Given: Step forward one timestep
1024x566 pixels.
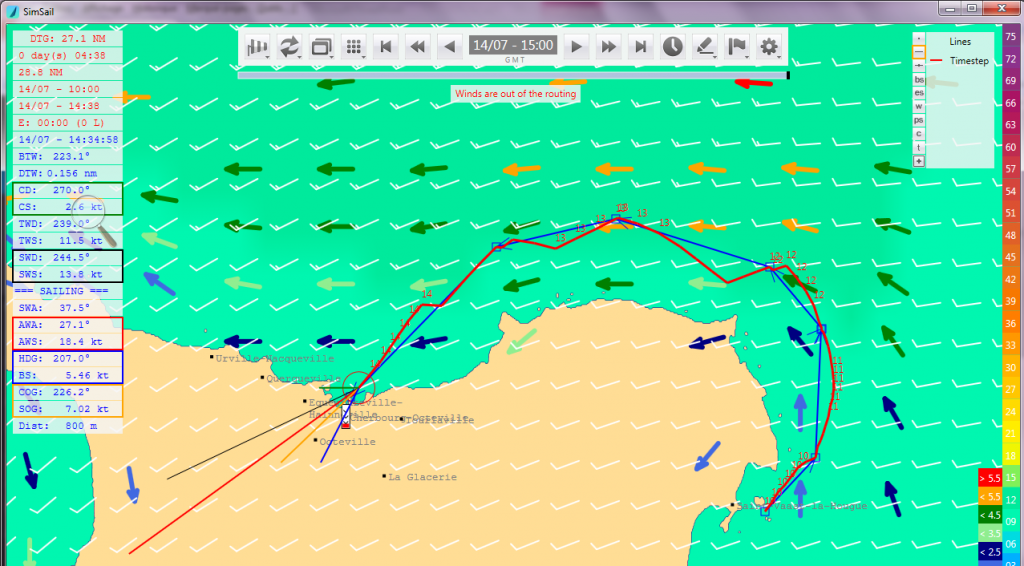Looking at the screenshot, I should click(x=576, y=46).
